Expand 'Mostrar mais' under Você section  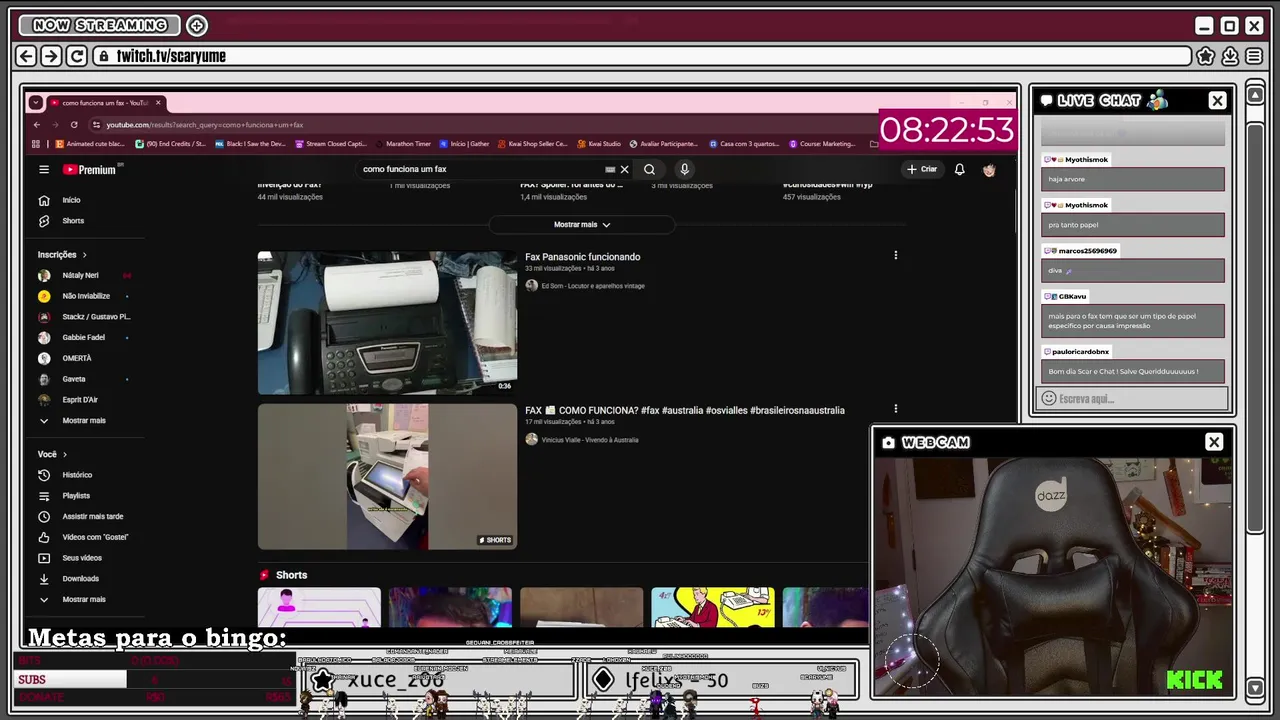pos(85,599)
